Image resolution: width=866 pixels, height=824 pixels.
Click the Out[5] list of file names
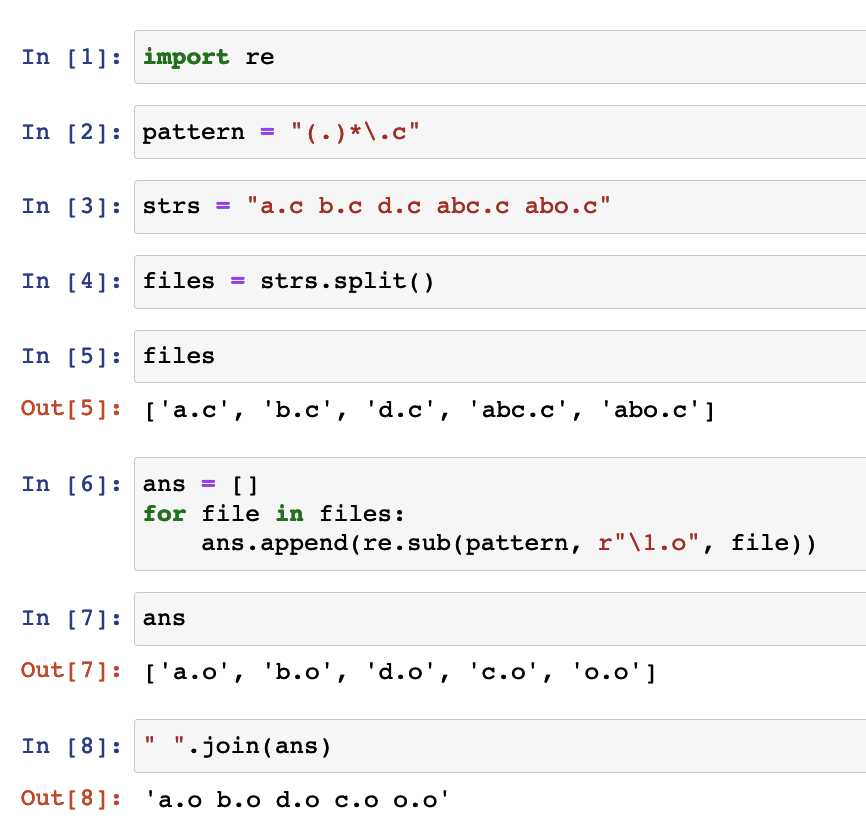430,410
